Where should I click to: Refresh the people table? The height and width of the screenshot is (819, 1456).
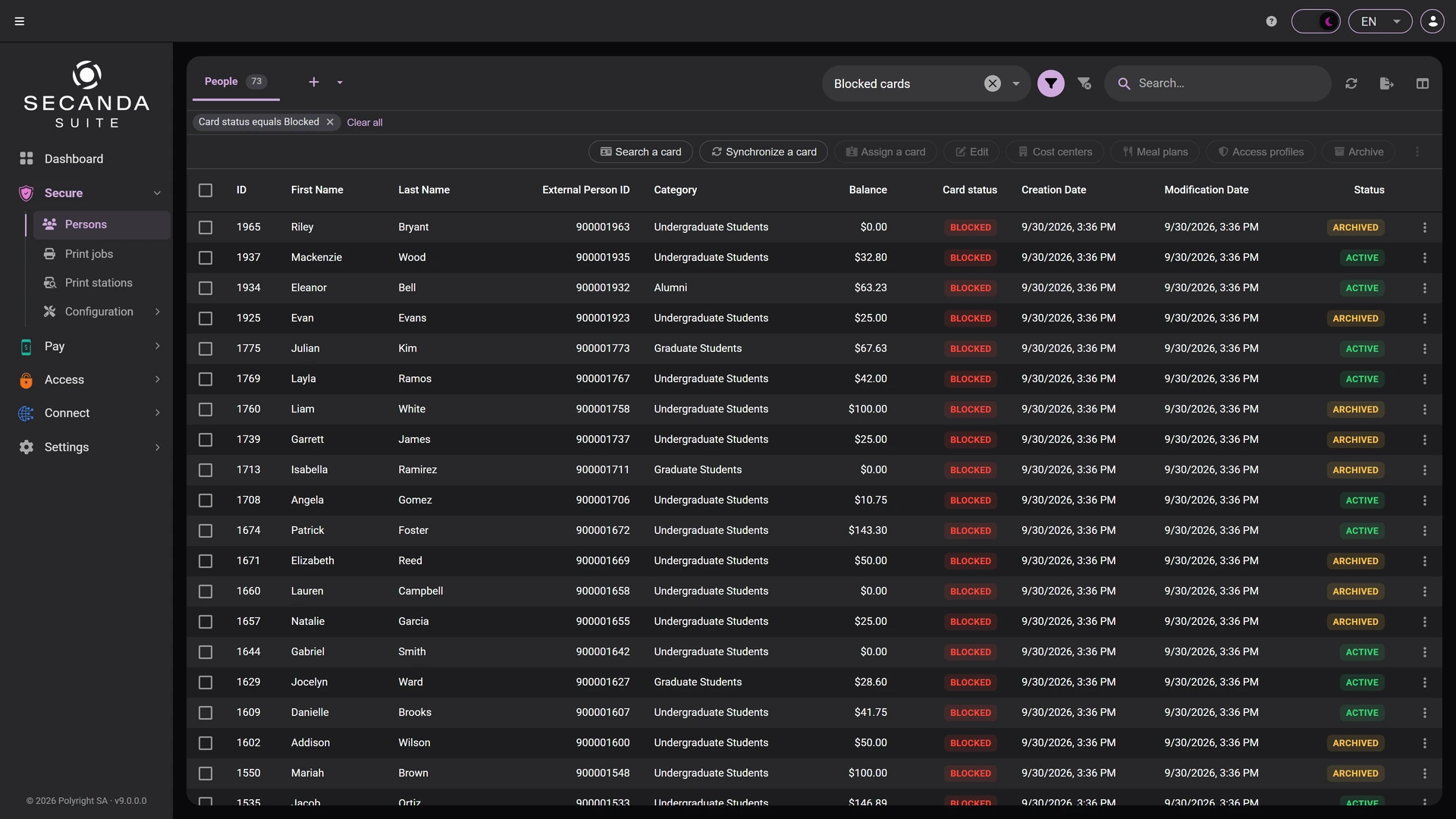point(1351,83)
